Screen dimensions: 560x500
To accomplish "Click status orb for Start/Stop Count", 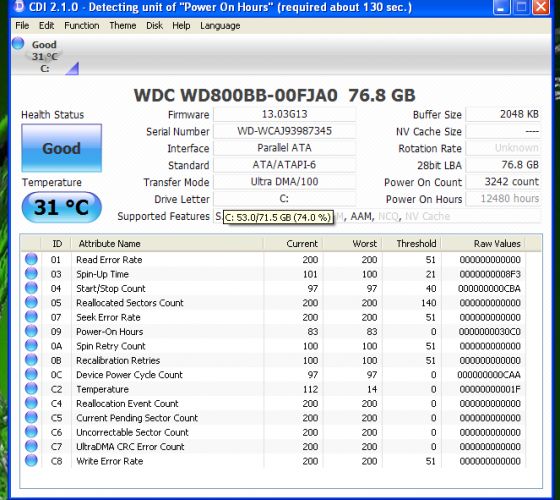I will 31,288.
